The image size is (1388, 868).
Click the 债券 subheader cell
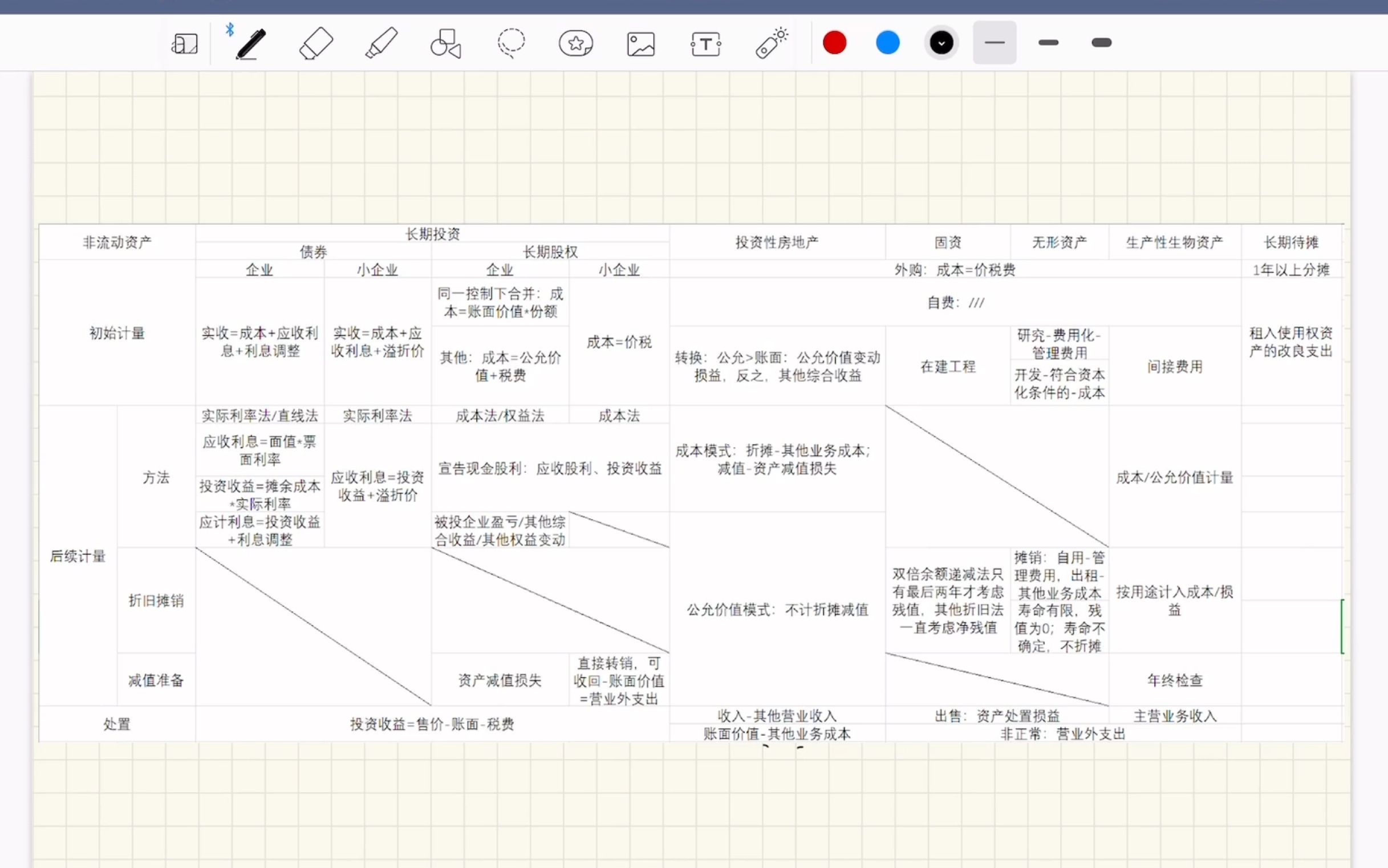click(x=314, y=252)
